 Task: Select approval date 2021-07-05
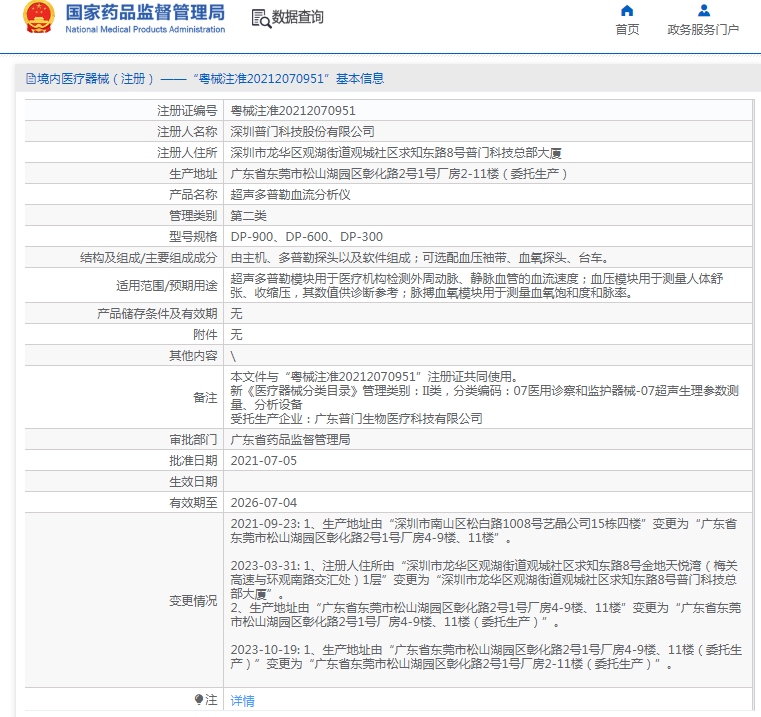pos(264,461)
